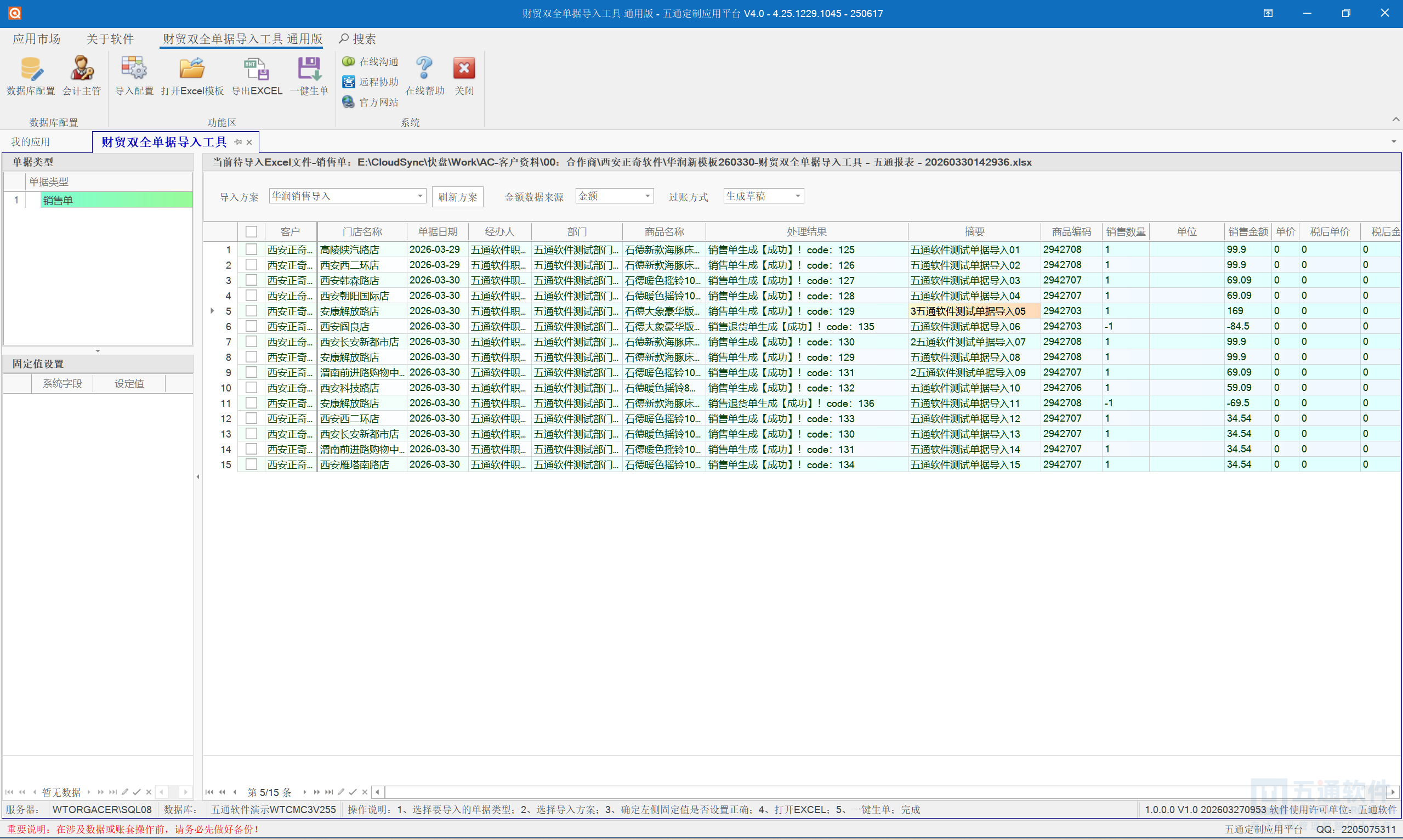Expand the 过账方式 生成草稿 dropdown

(x=797, y=196)
